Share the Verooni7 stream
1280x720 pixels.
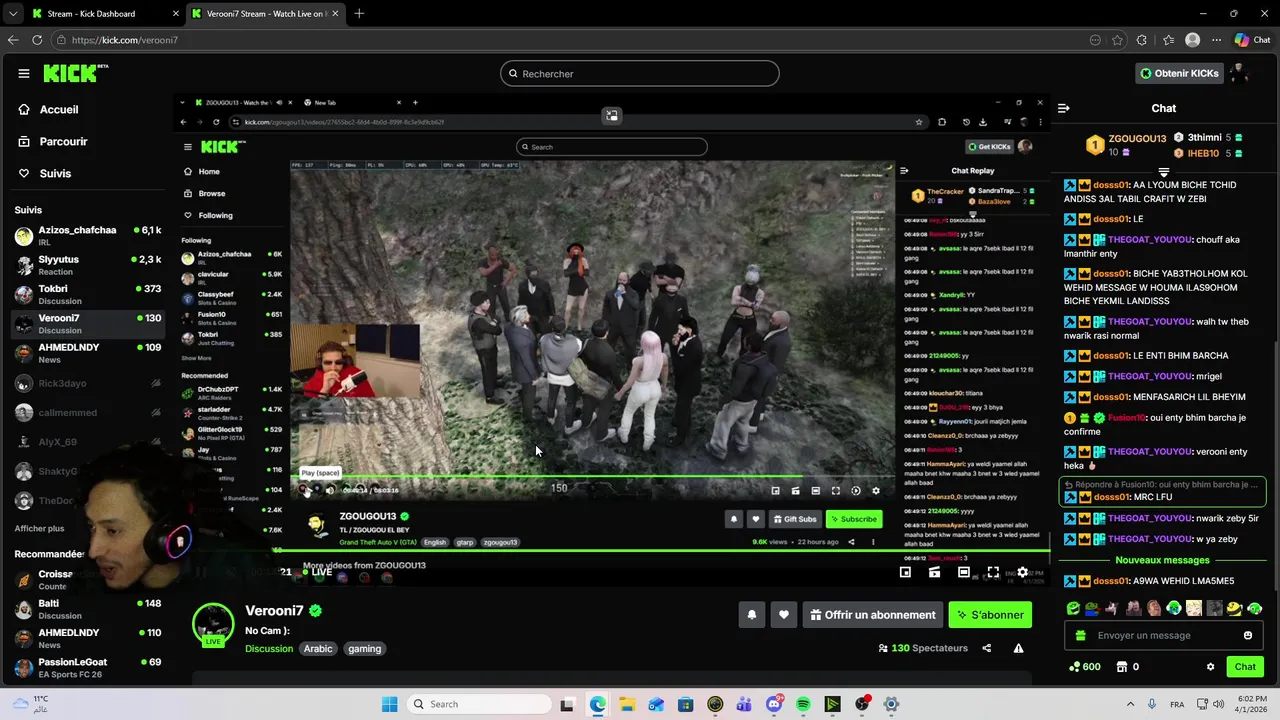click(986, 648)
